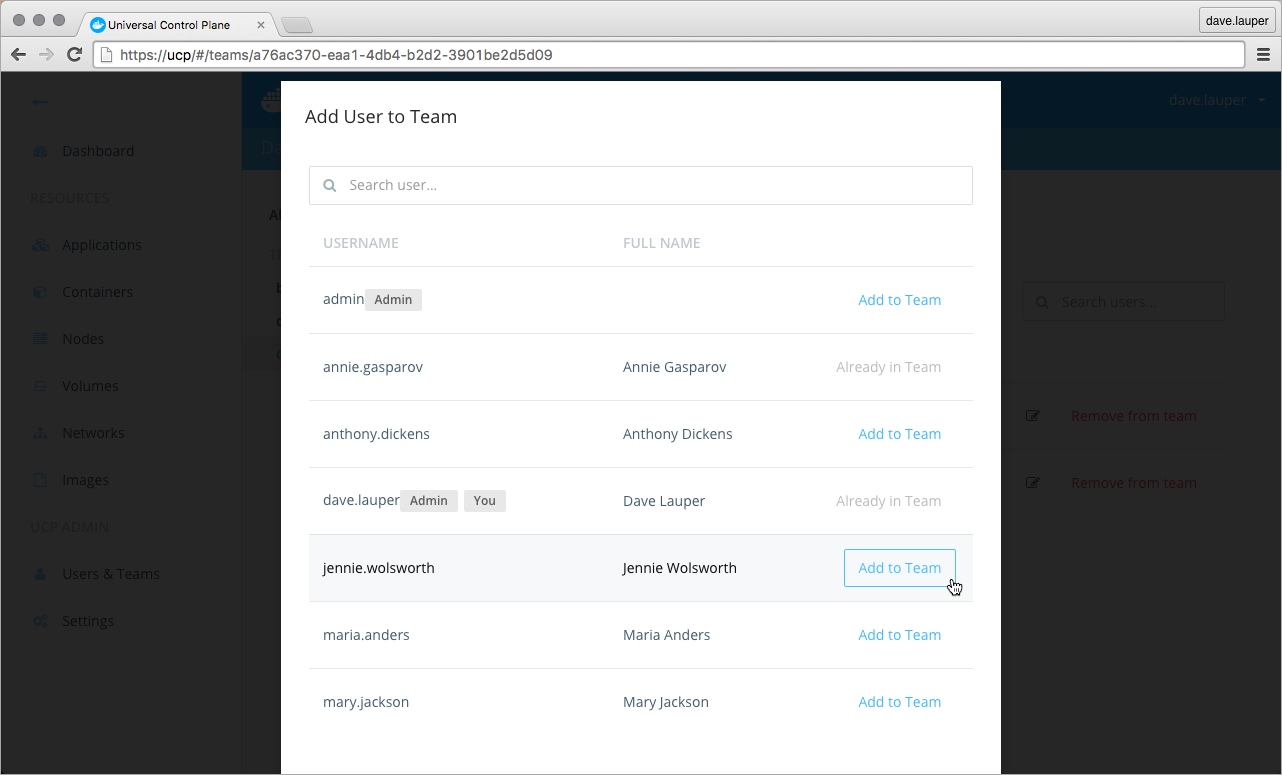Viewport: 1282px width, 775px height.
Task: Click the Dashboard icon in sidebar
Action: [x=40, y=152]
